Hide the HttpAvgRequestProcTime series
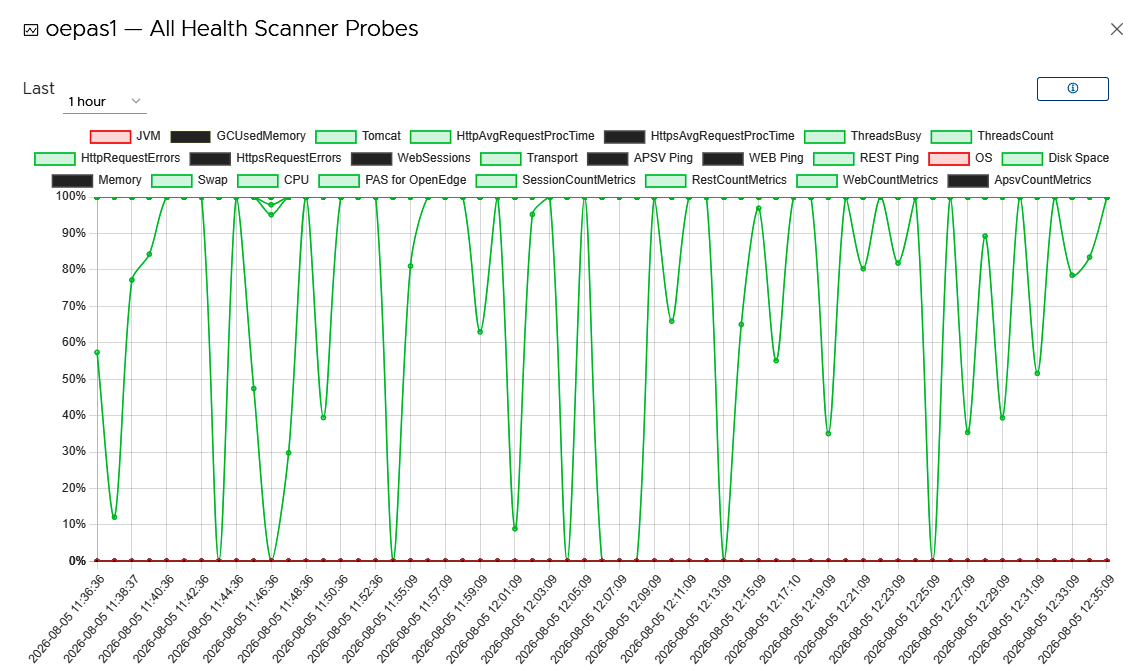 point(502,136)
